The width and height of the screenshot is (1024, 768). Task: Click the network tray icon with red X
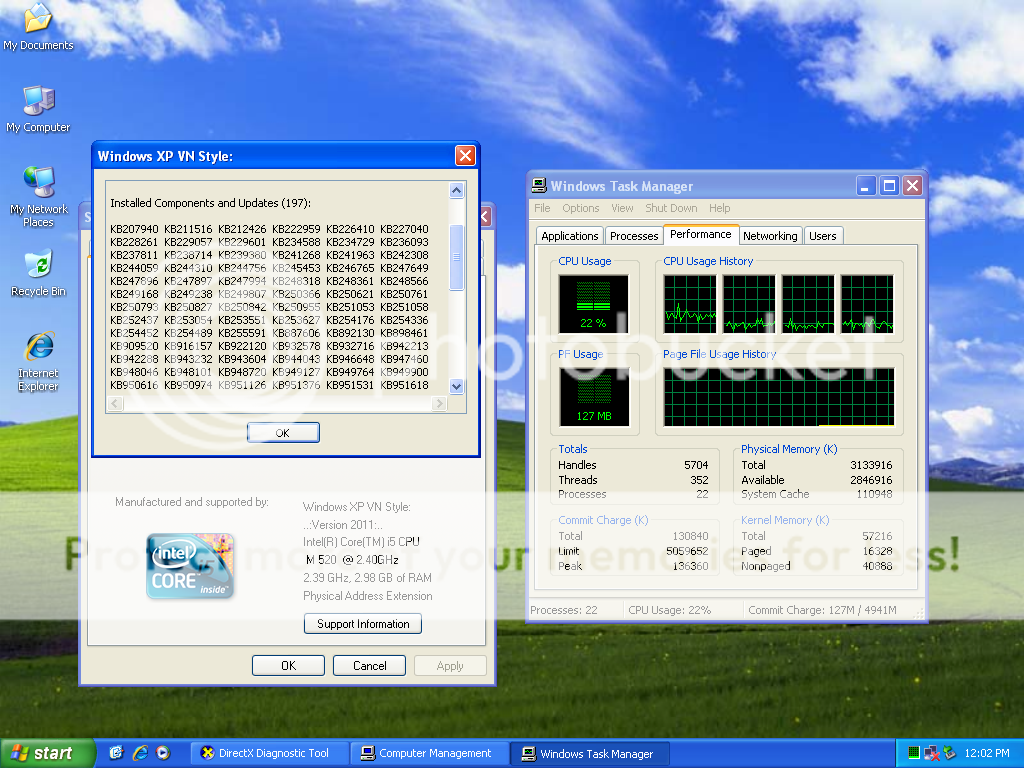point(932,753)
